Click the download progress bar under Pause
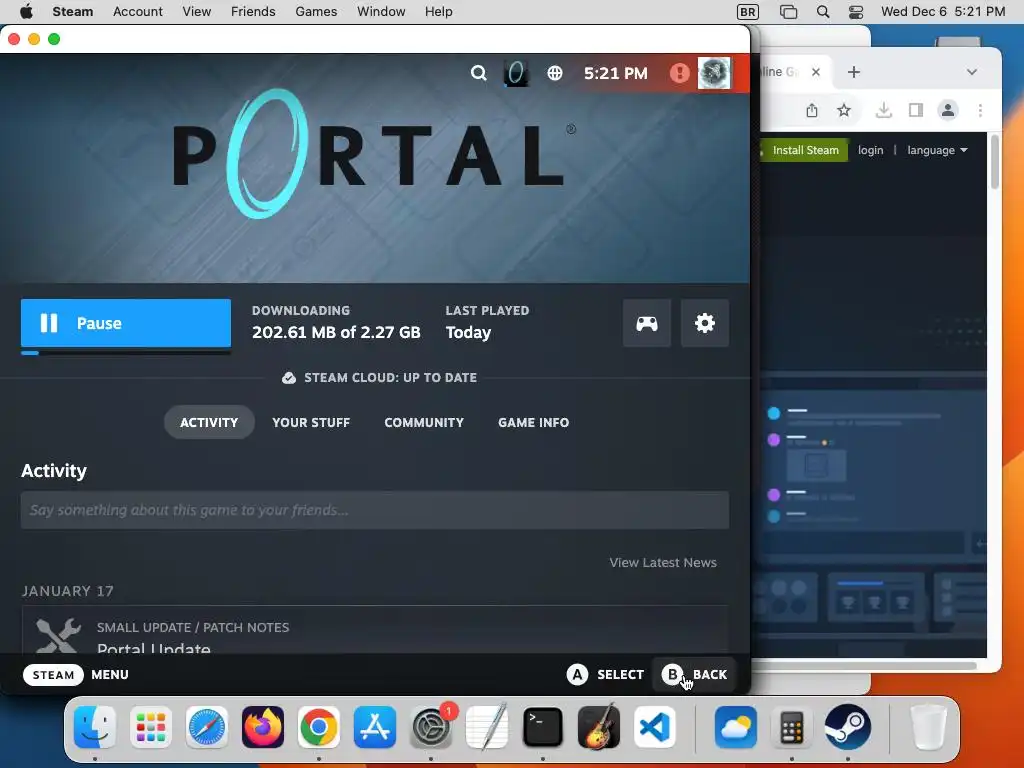Screen dimensions: 1024x768 point(125,353)
